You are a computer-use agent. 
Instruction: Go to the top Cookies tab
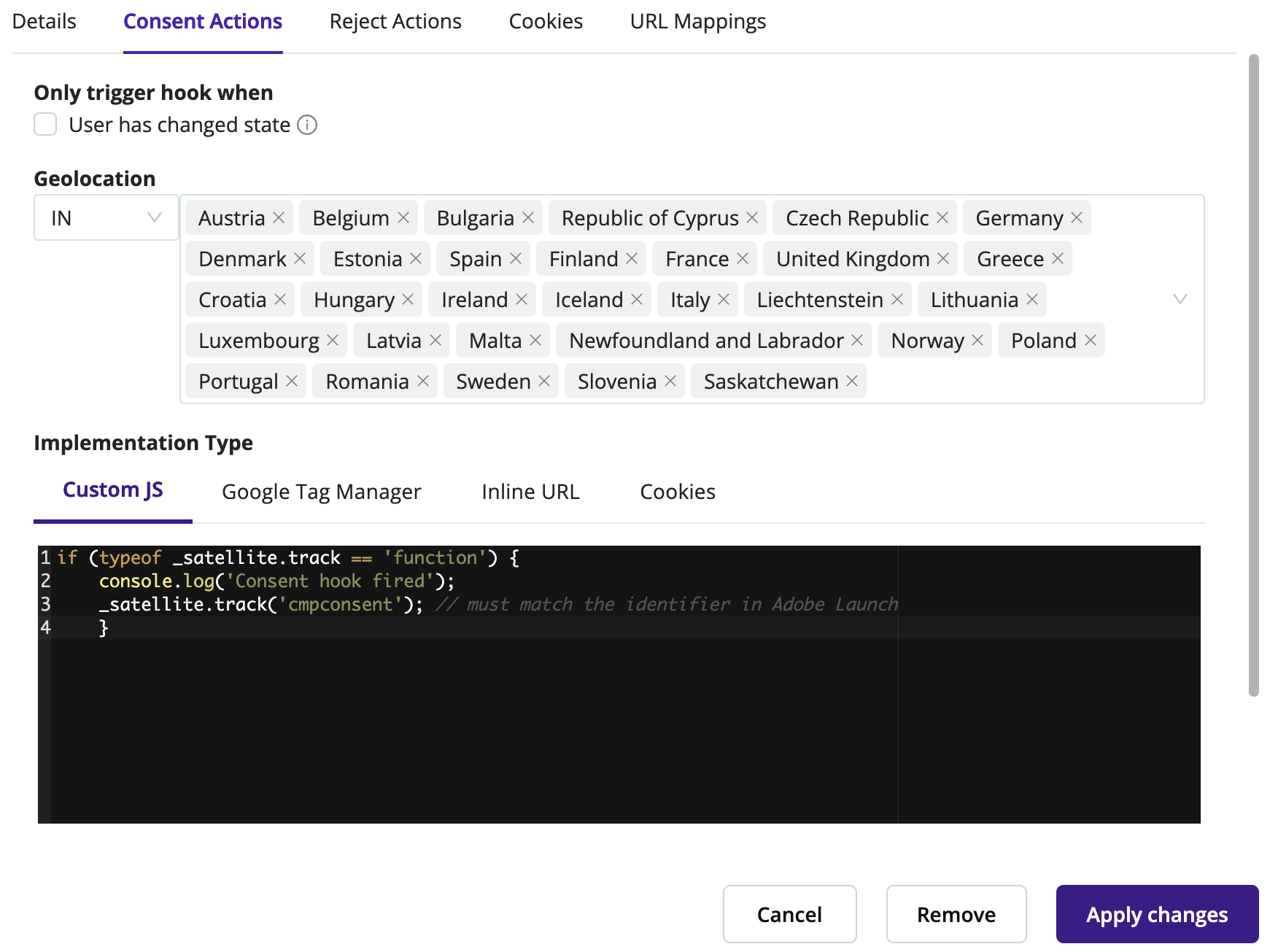546,22
